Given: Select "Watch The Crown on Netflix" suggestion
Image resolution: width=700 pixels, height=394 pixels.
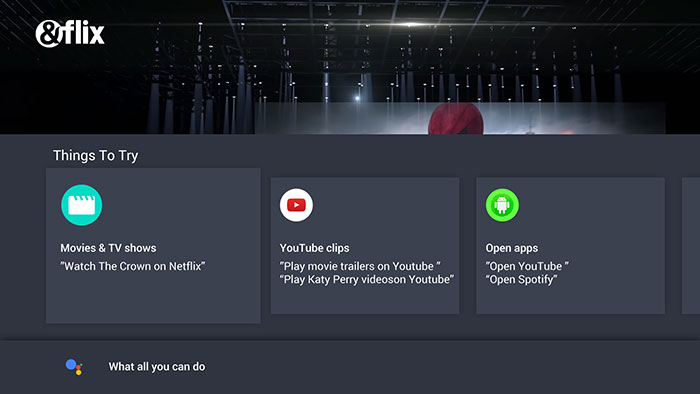Looking at the screenshot, I should [133, 266].
